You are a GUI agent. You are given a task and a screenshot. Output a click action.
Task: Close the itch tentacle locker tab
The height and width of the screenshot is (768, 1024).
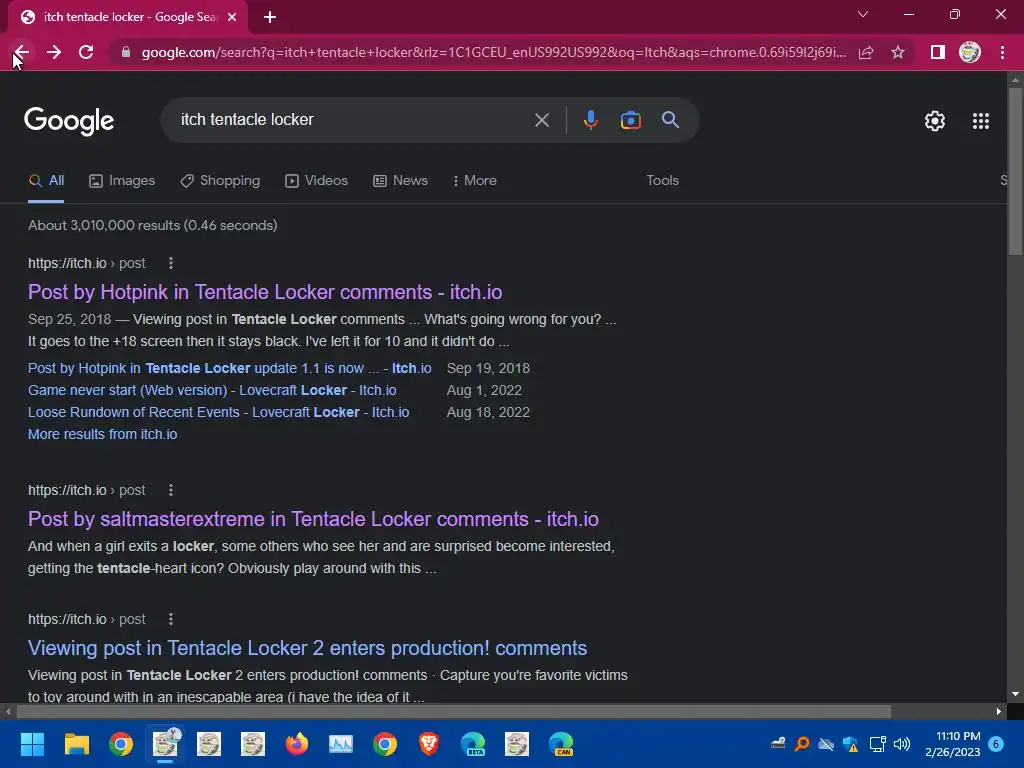232,17
